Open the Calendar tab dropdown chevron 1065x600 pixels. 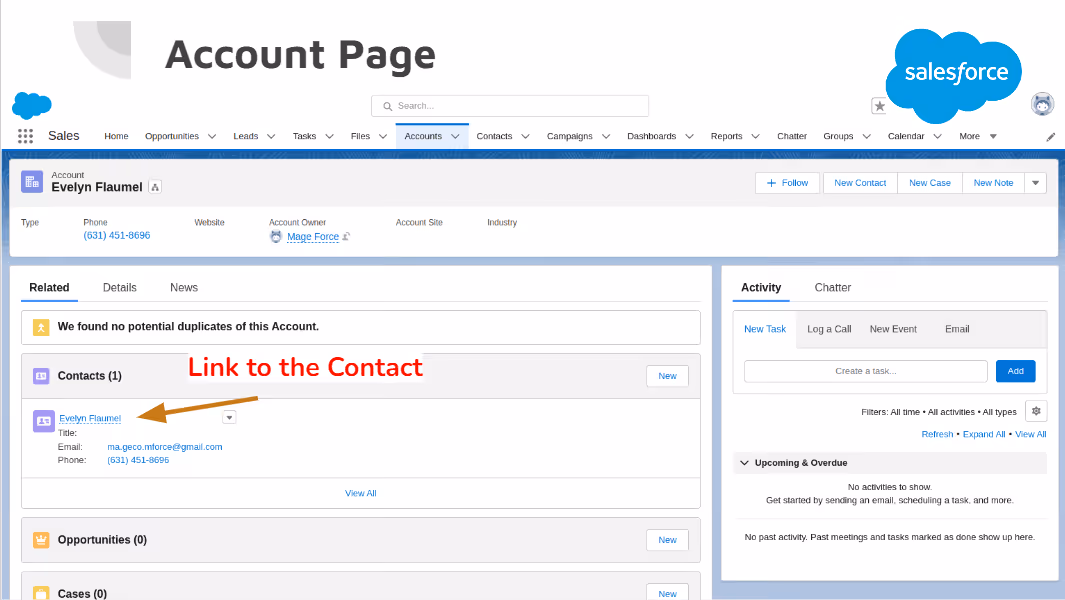[x=937, y=136]
